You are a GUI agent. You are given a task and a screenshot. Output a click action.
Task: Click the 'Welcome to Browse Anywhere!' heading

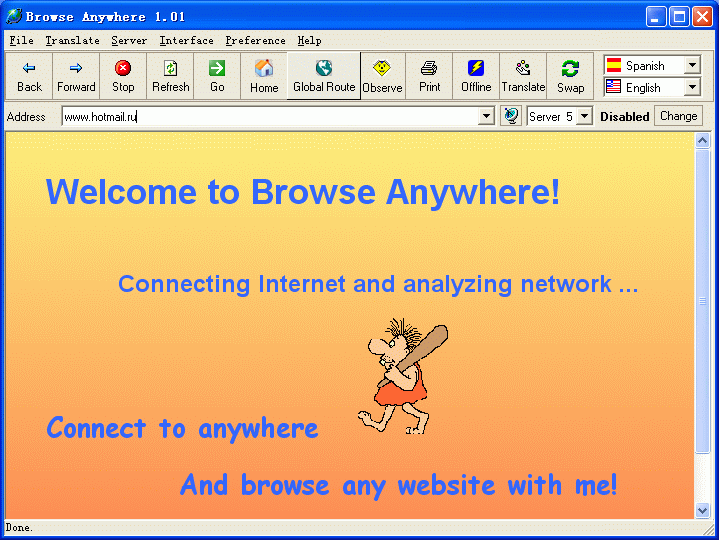[x=303, y=192]
